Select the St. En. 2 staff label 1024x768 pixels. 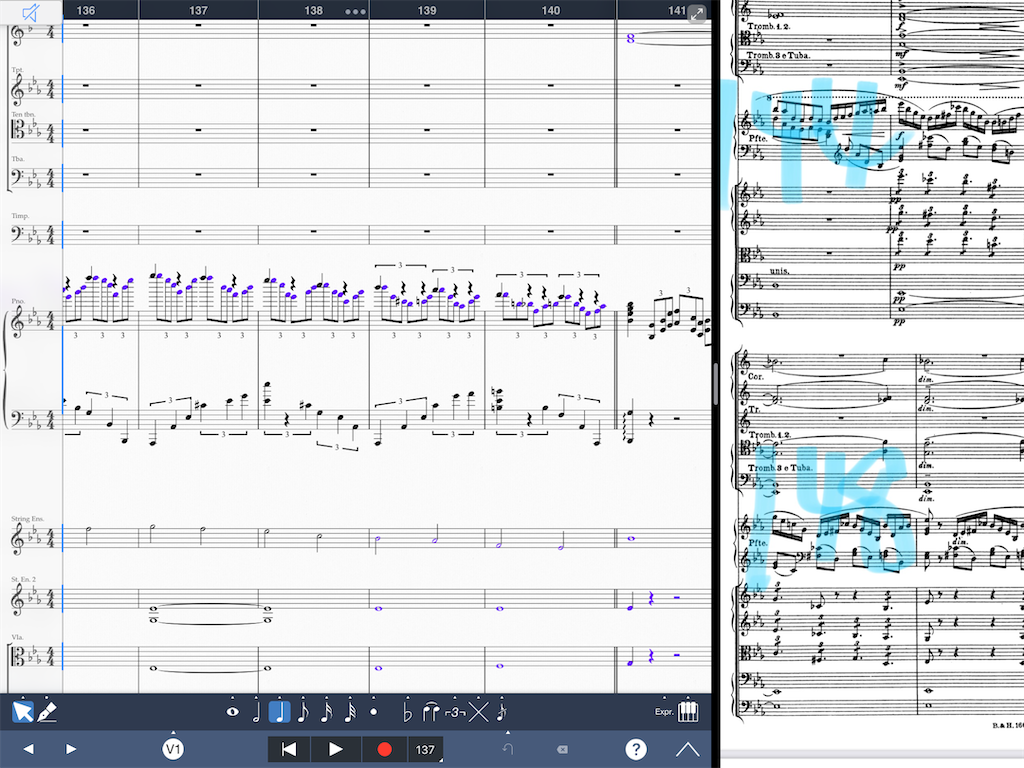click(24, 579)
